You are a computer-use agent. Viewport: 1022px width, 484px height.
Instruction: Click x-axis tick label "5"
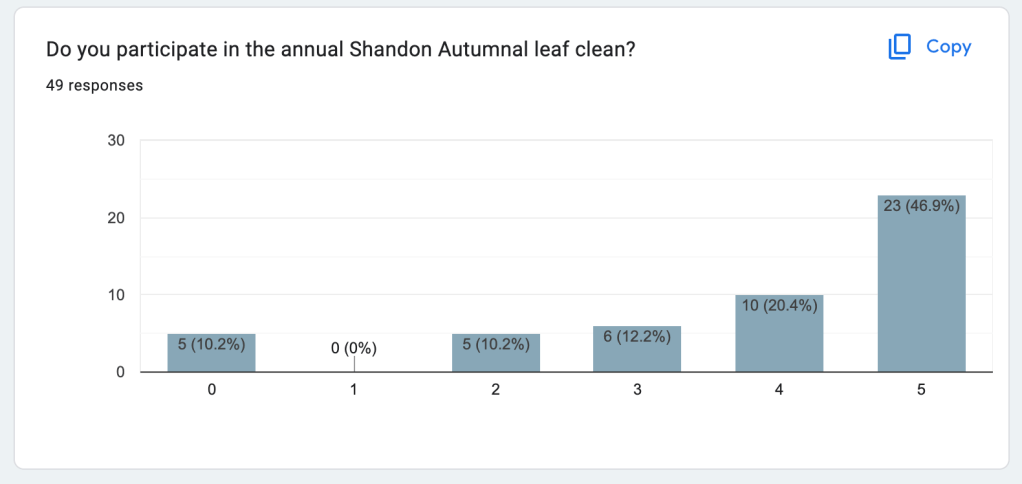[921, 391]
